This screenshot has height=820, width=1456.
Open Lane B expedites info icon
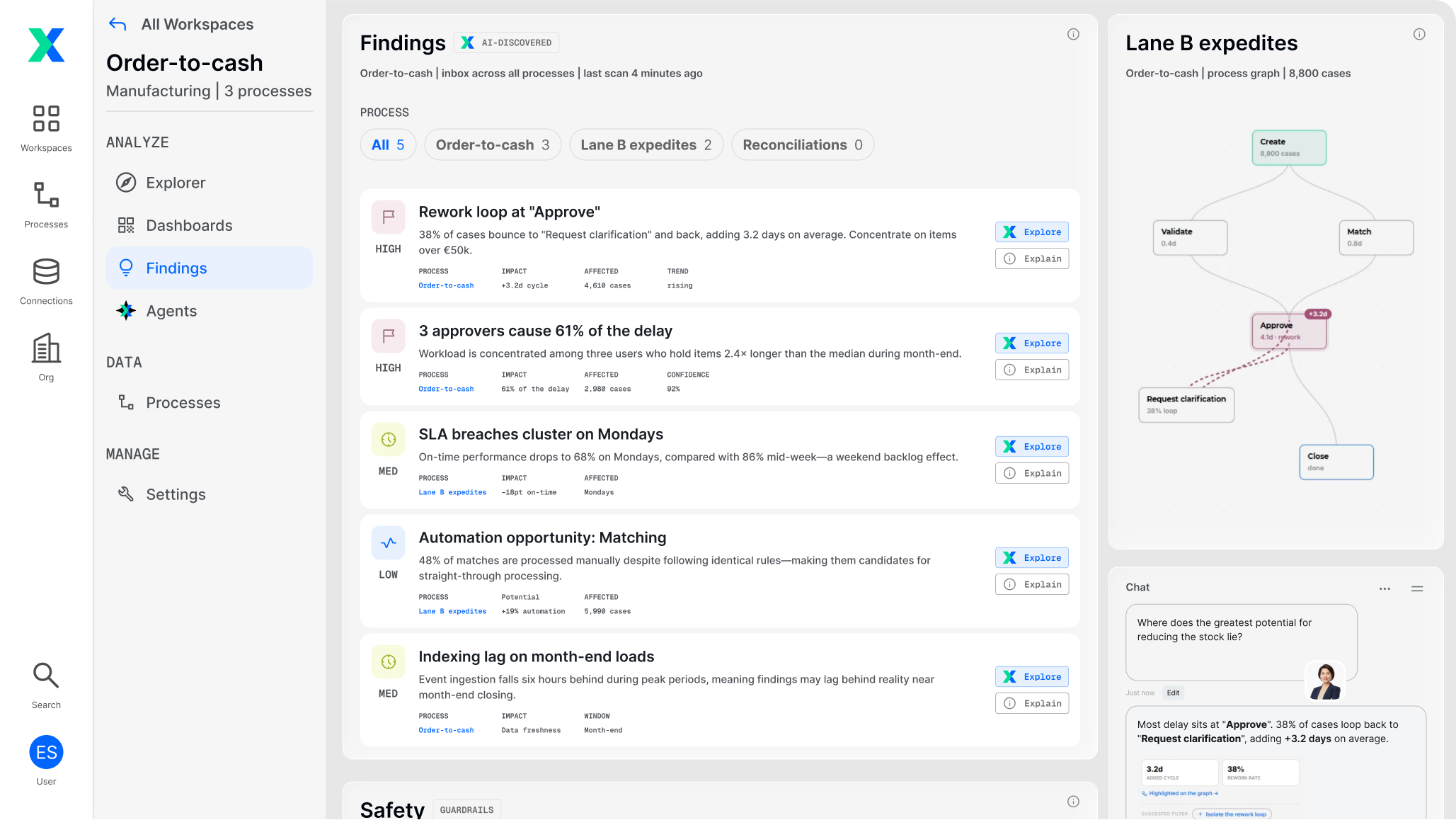(x=1419, y=34)
